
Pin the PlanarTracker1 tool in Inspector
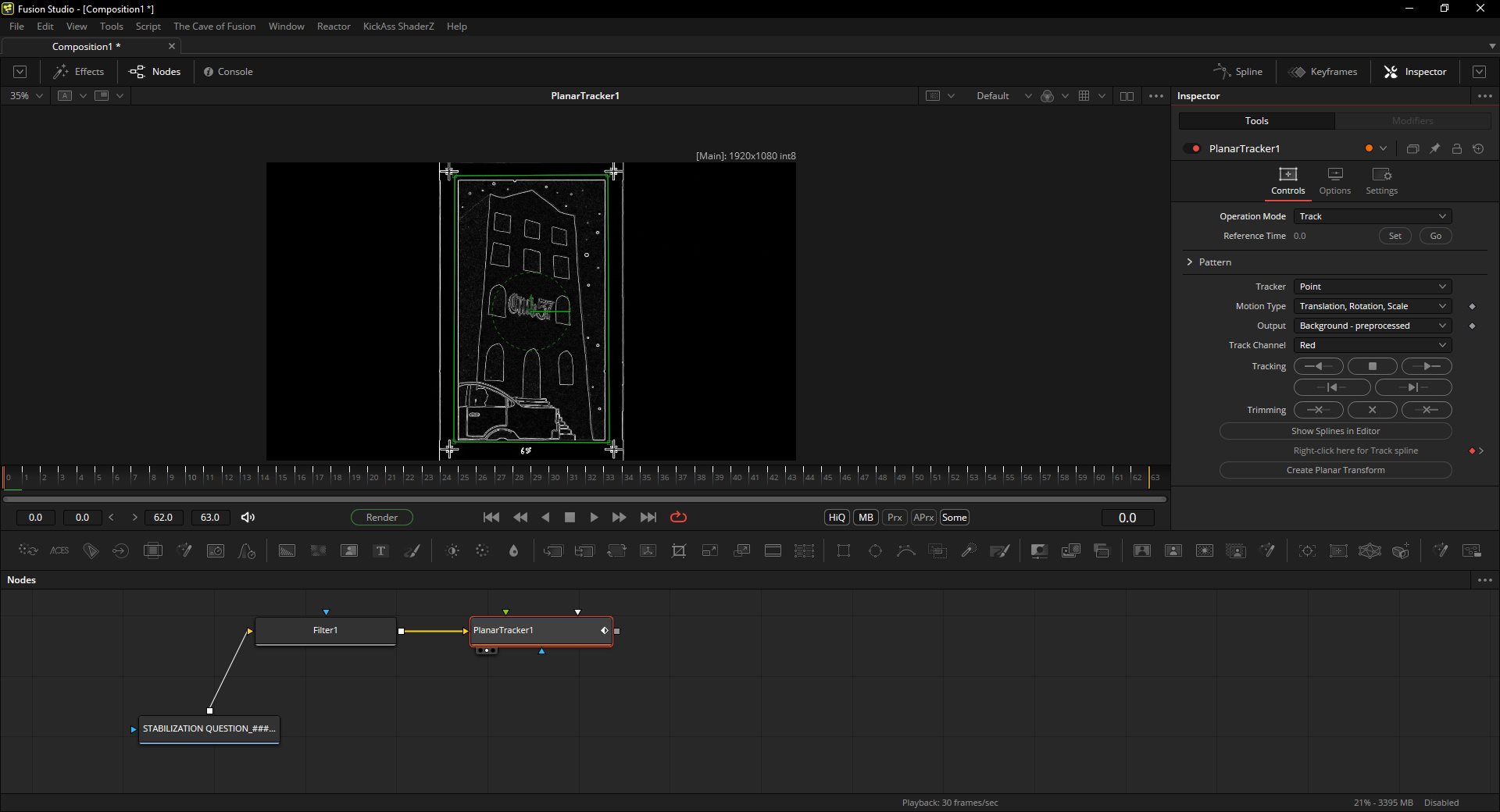(x=1434, y=148)
